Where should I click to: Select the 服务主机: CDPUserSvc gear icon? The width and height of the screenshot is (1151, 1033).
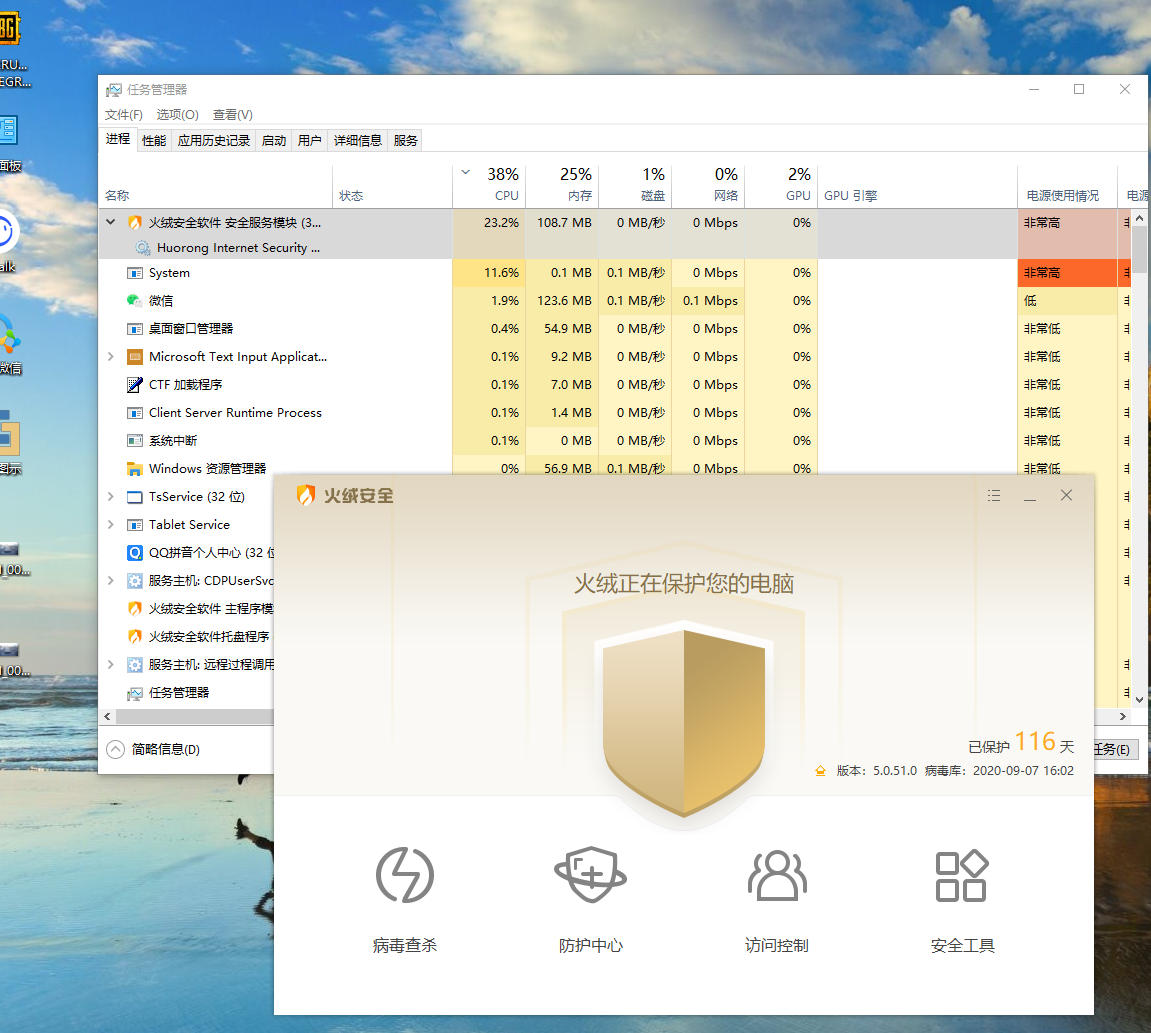coord(134,581)
